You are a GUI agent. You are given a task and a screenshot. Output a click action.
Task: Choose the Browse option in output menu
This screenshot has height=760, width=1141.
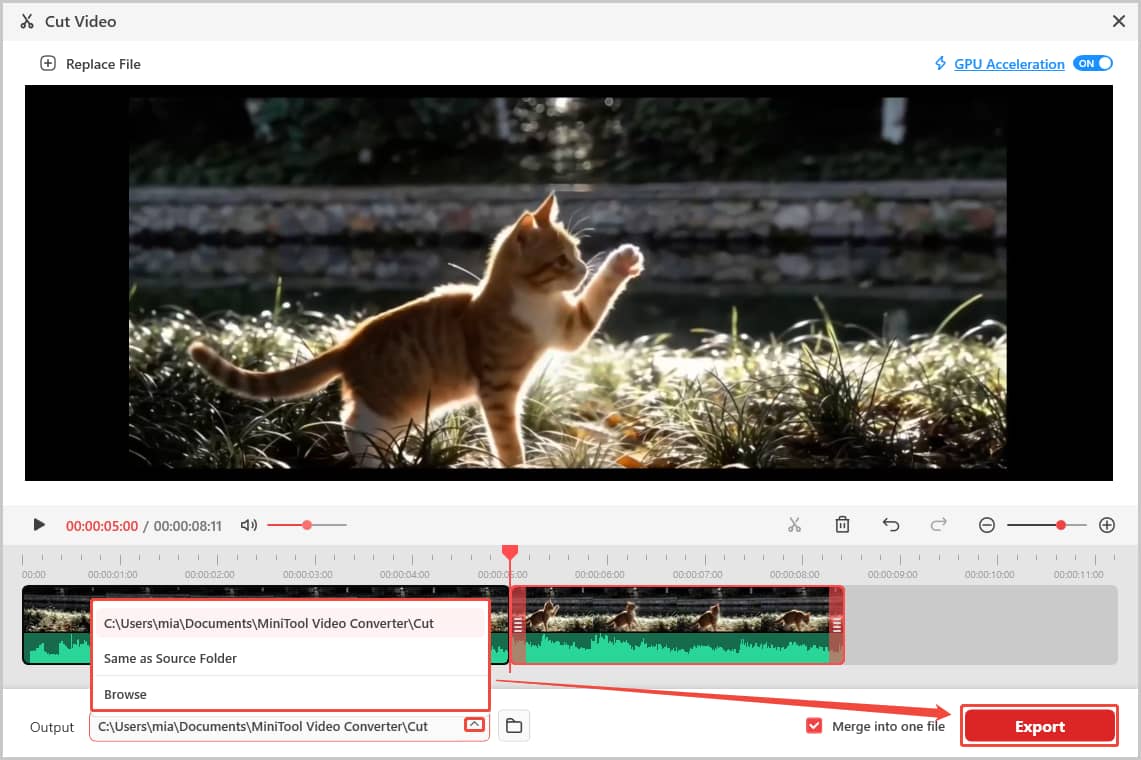tap(290, 694)
